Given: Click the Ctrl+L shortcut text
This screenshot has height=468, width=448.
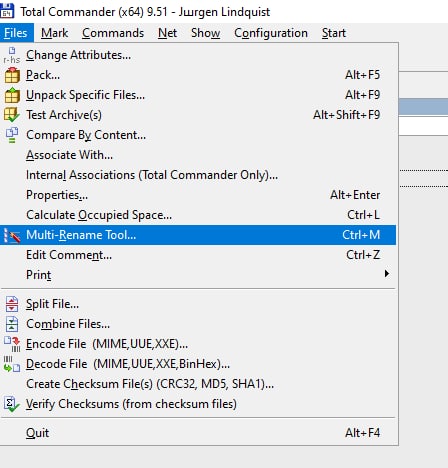Looking at the screenshot, I should coord(363,215).
